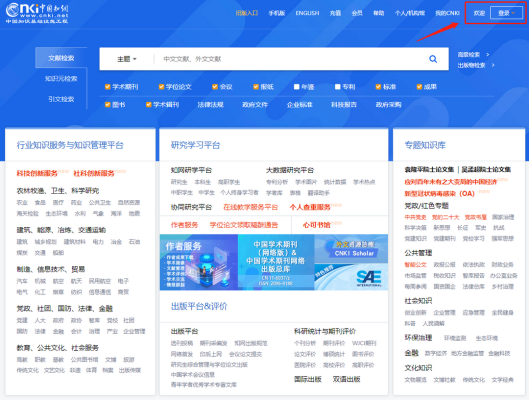Open 国际出版 link

(308, 379)
